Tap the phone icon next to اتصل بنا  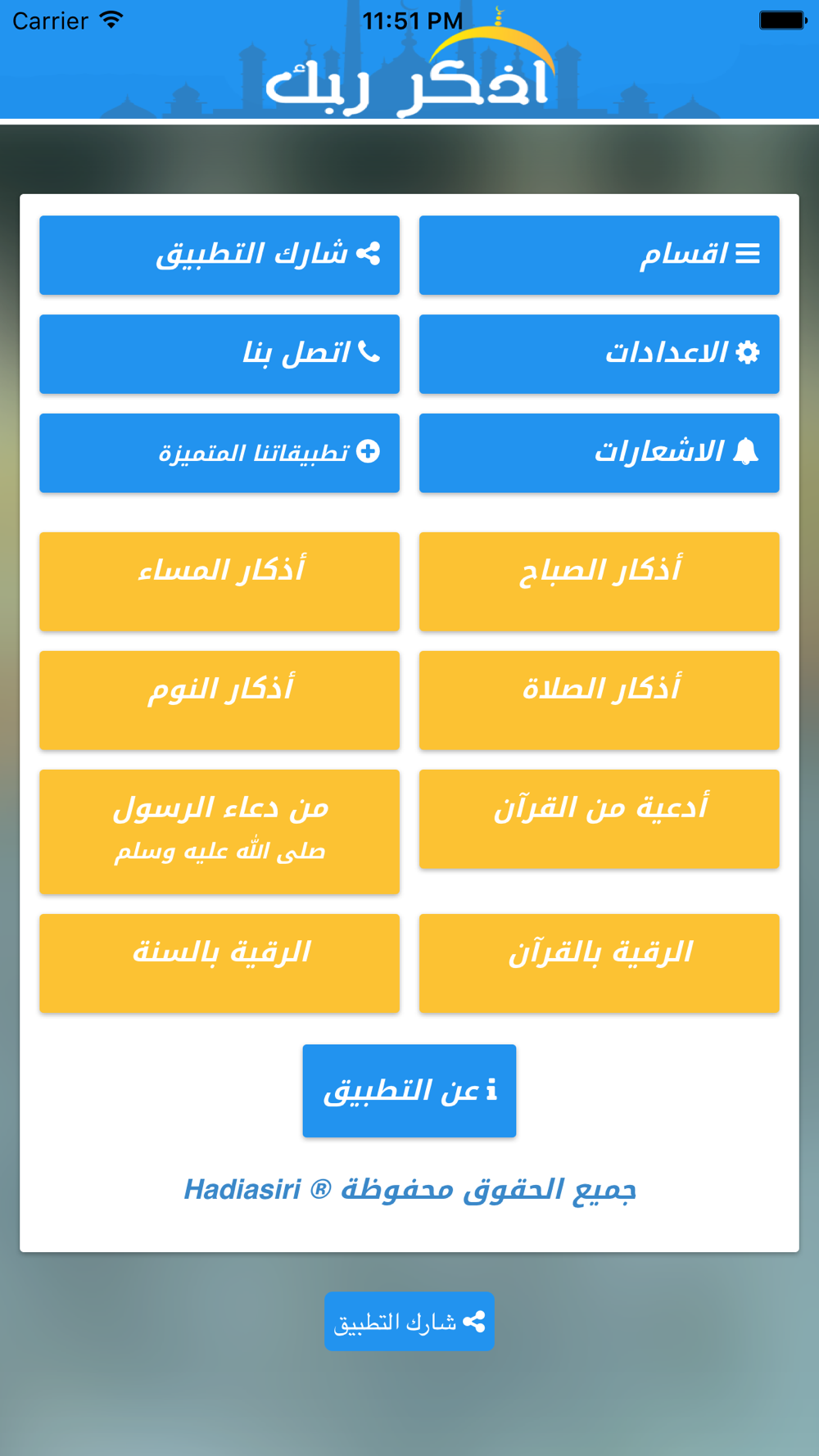point(369,353)
